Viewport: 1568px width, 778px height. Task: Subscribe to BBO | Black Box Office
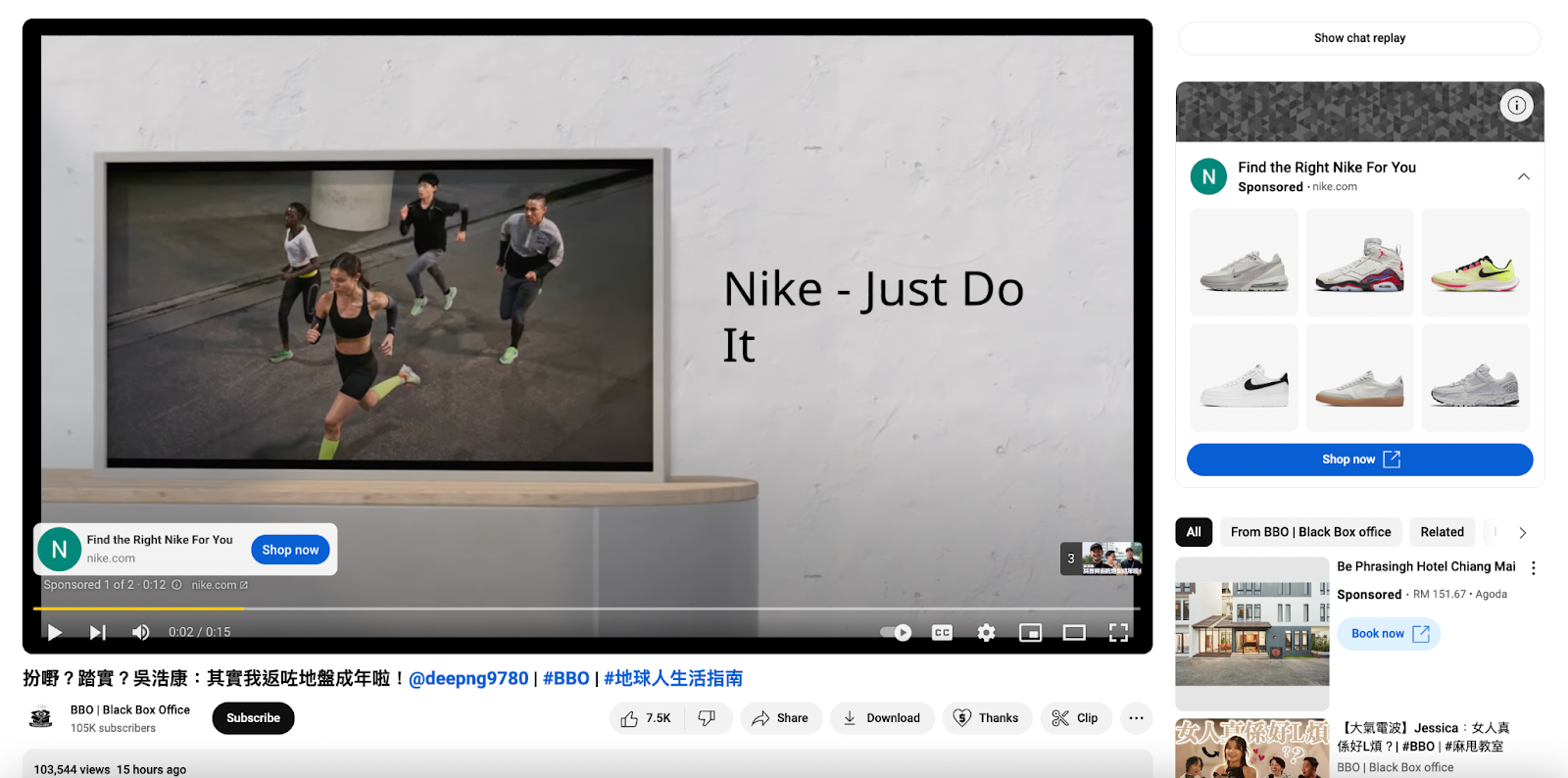tap(253, 718)
